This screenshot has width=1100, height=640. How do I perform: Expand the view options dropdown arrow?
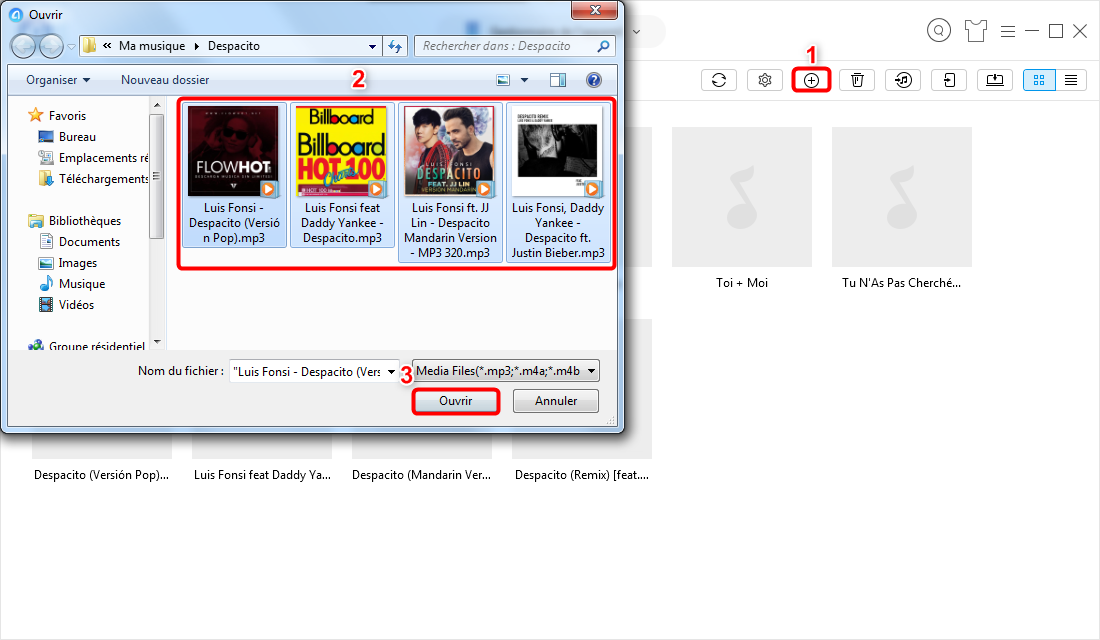click(x=524, y=80)
